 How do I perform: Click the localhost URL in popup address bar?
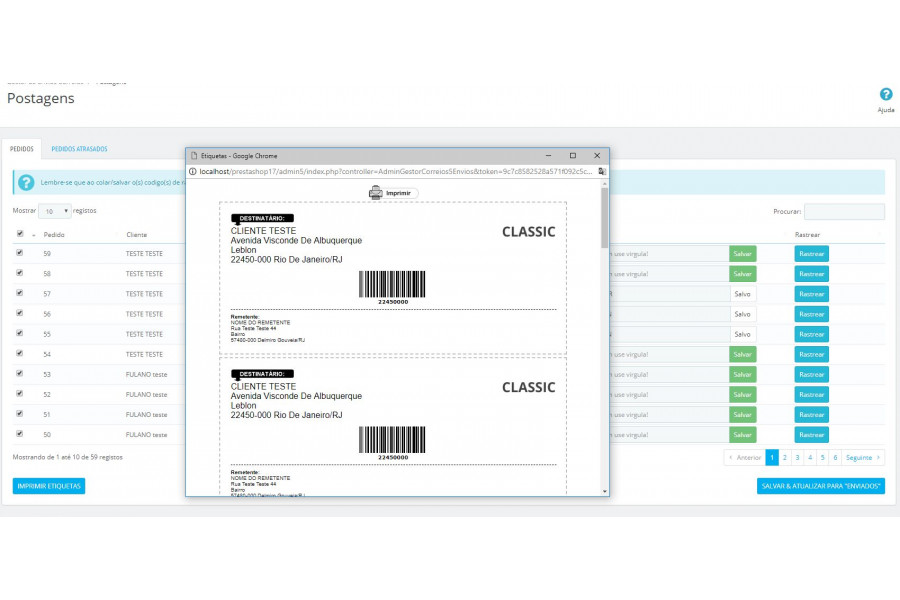coord(396,171)
